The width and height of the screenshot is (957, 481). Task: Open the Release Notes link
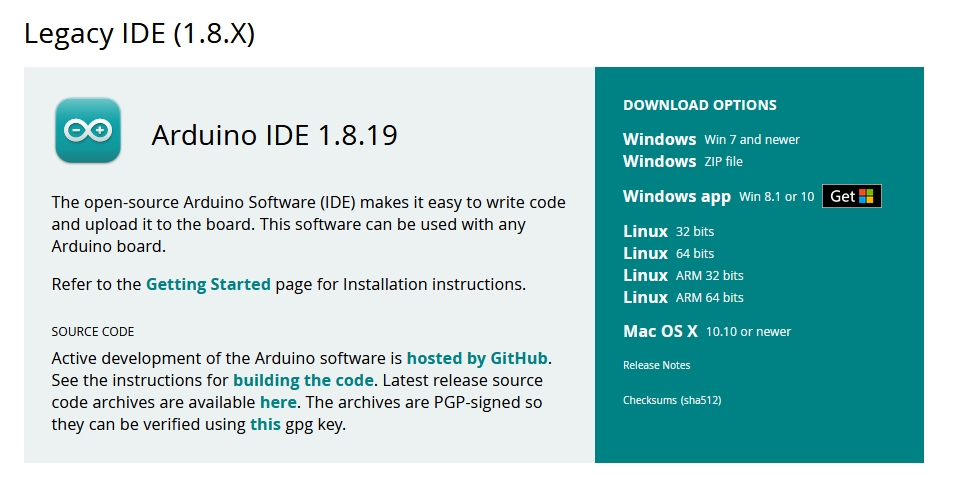(x=657, y=365)
